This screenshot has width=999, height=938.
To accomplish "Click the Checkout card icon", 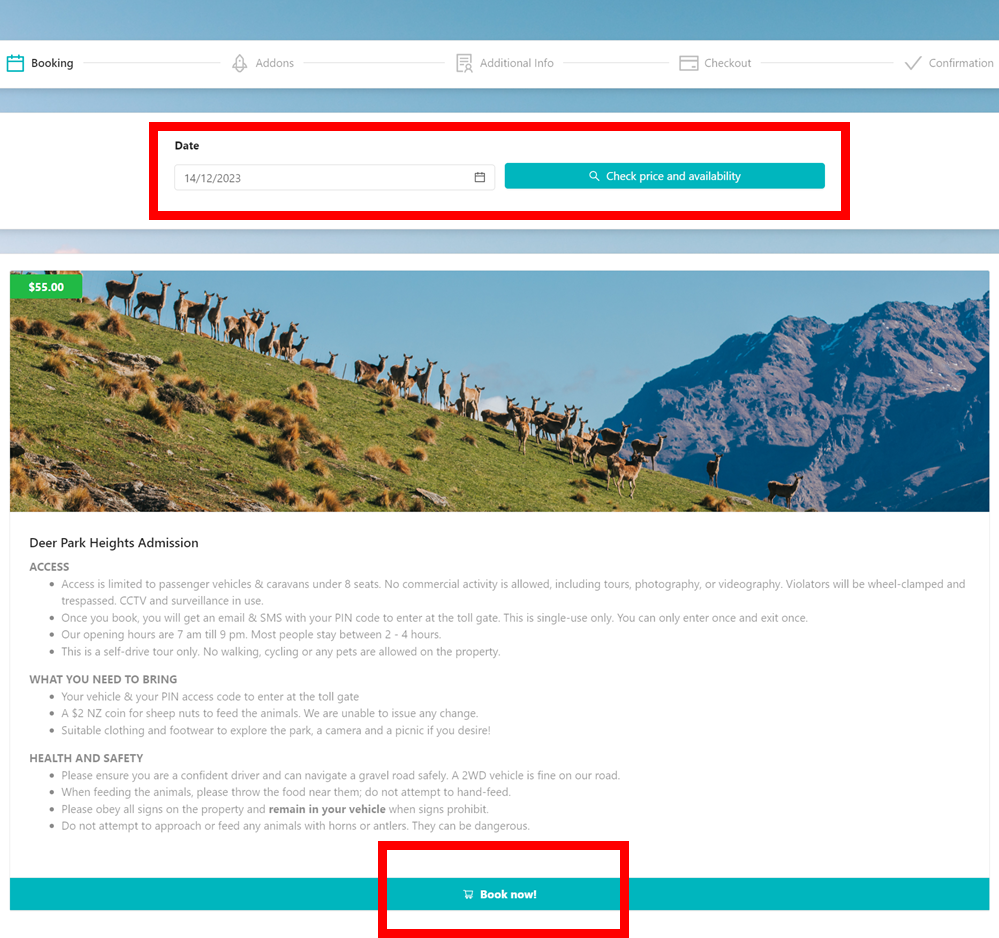I will [x=689, y=63].
